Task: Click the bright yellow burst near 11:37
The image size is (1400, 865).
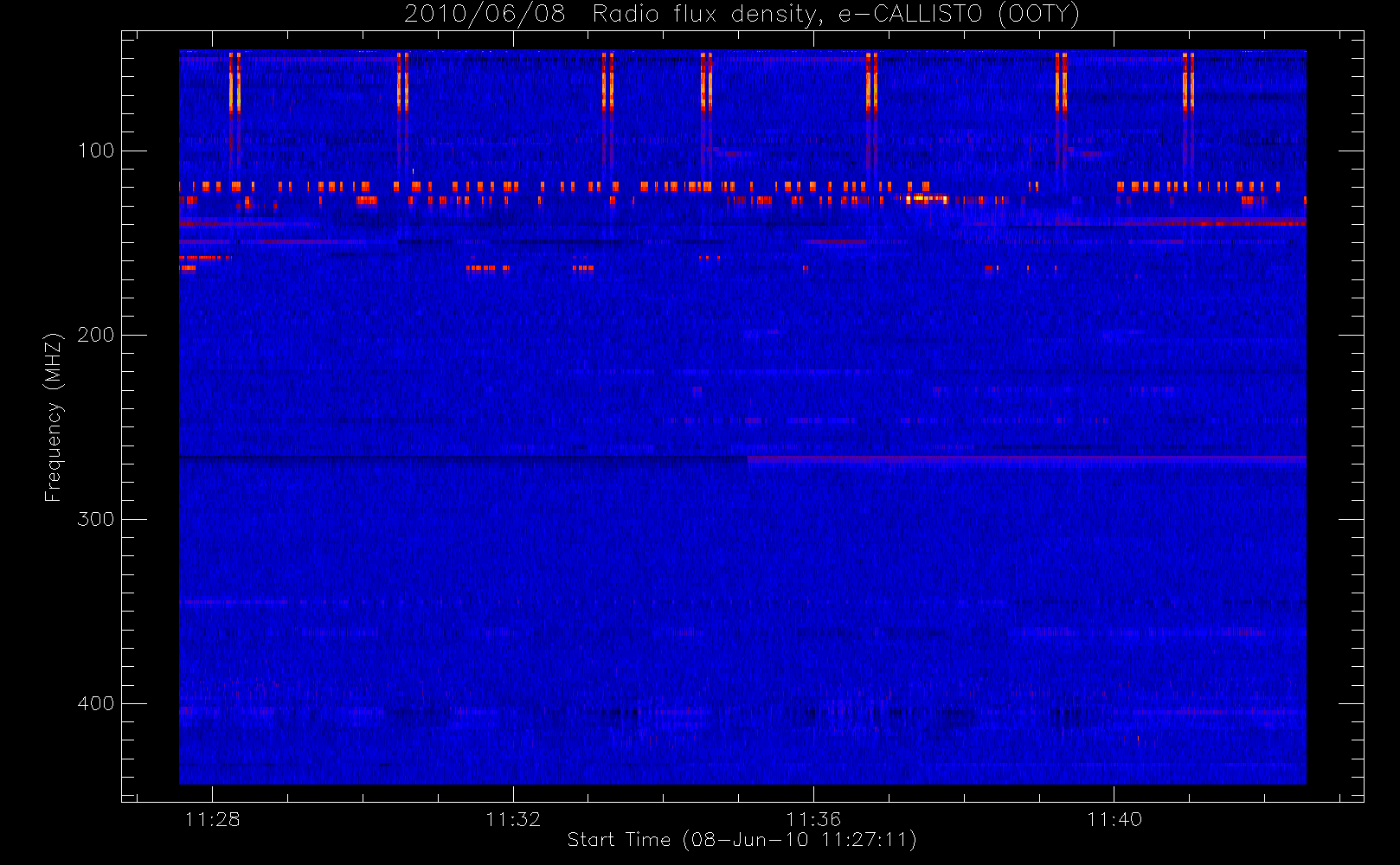Action: (x=926, y=198)
